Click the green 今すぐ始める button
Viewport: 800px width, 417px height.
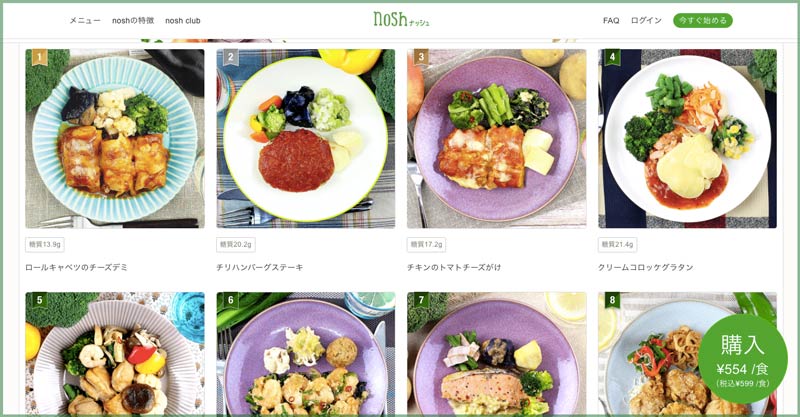pyautogui.click(x=703, y=20)
